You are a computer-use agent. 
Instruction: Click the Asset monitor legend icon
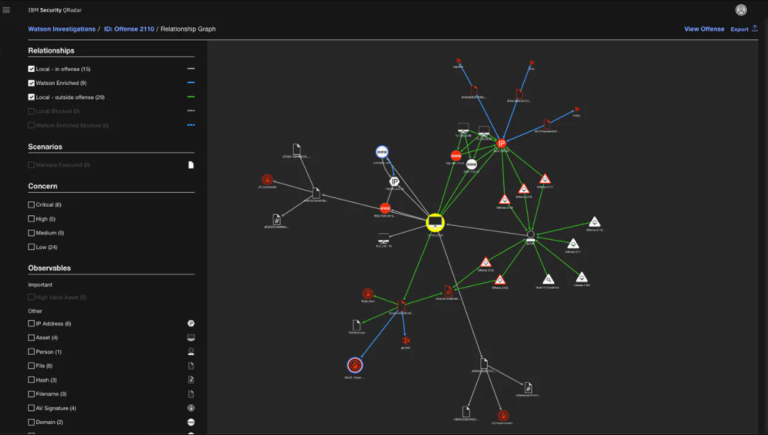click(191, 338)
